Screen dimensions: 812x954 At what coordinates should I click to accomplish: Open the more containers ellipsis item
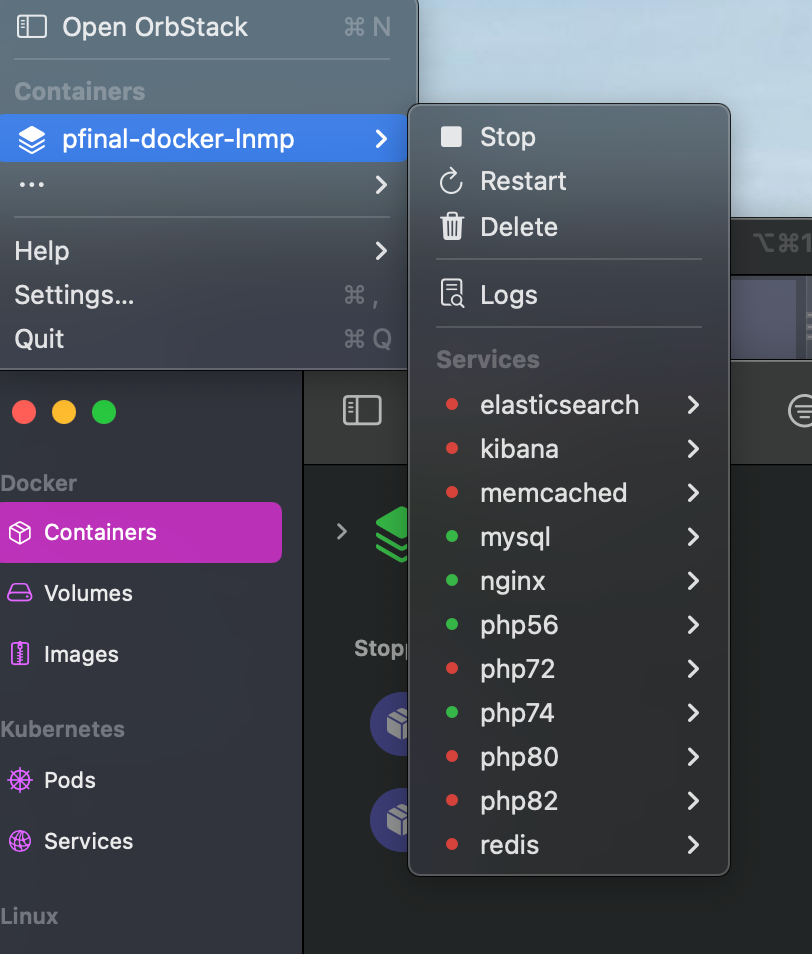pyautogui.click(x=200, y=185)
